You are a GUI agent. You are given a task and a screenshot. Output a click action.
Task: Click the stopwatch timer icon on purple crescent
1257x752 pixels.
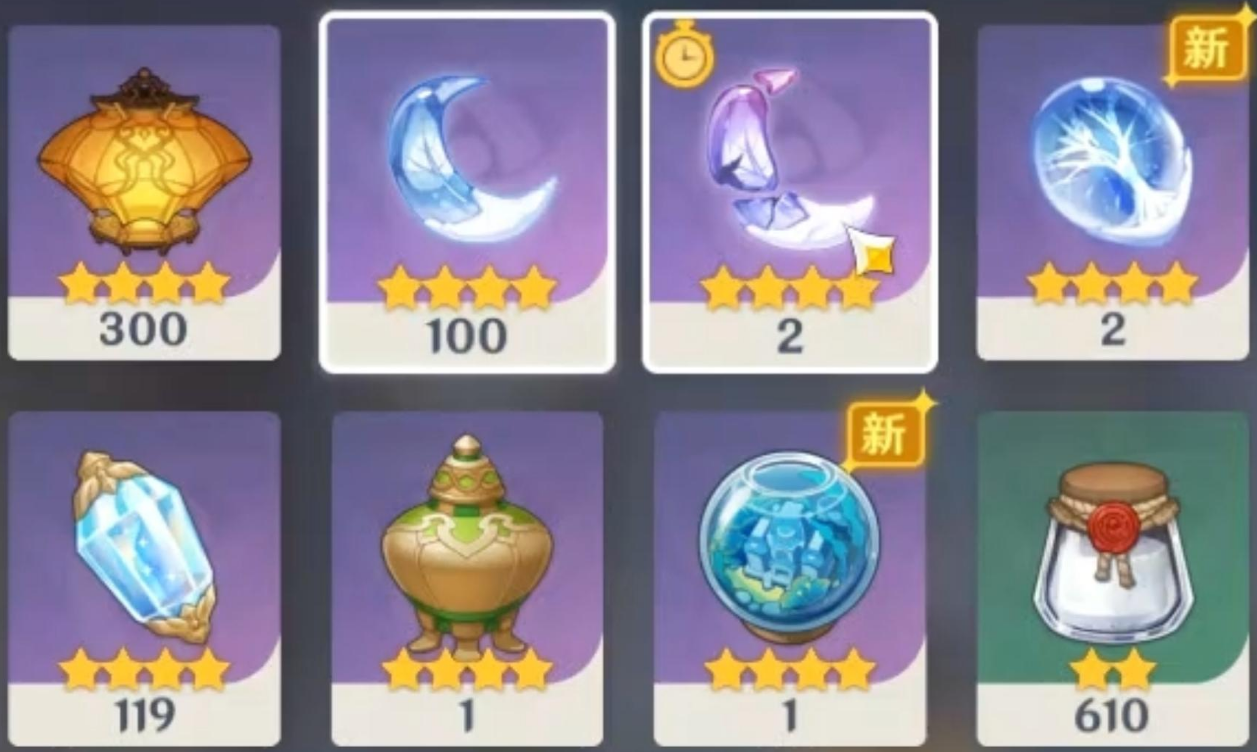[684, 57]
